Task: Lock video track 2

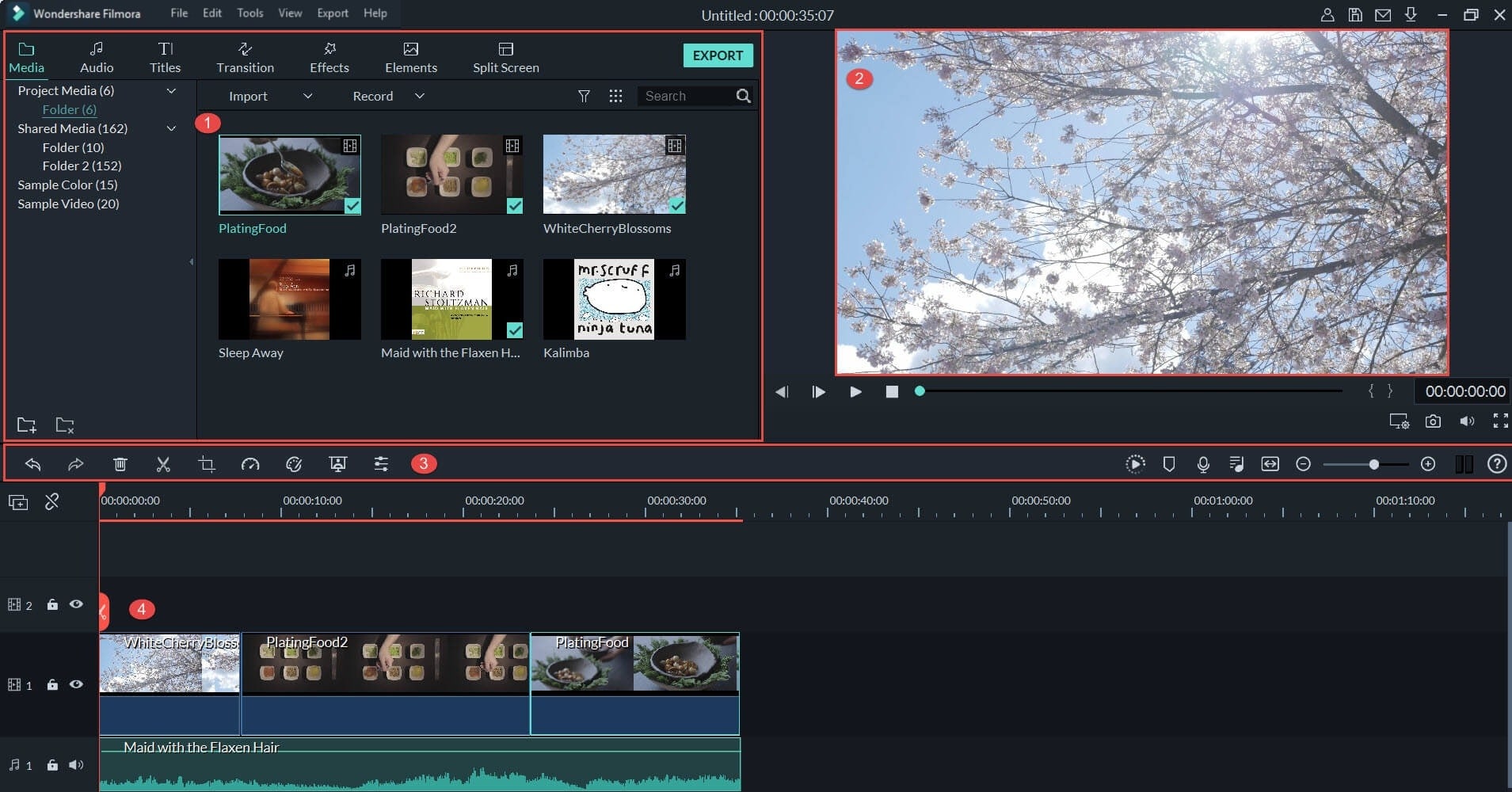Action: [x=52, y=604]
